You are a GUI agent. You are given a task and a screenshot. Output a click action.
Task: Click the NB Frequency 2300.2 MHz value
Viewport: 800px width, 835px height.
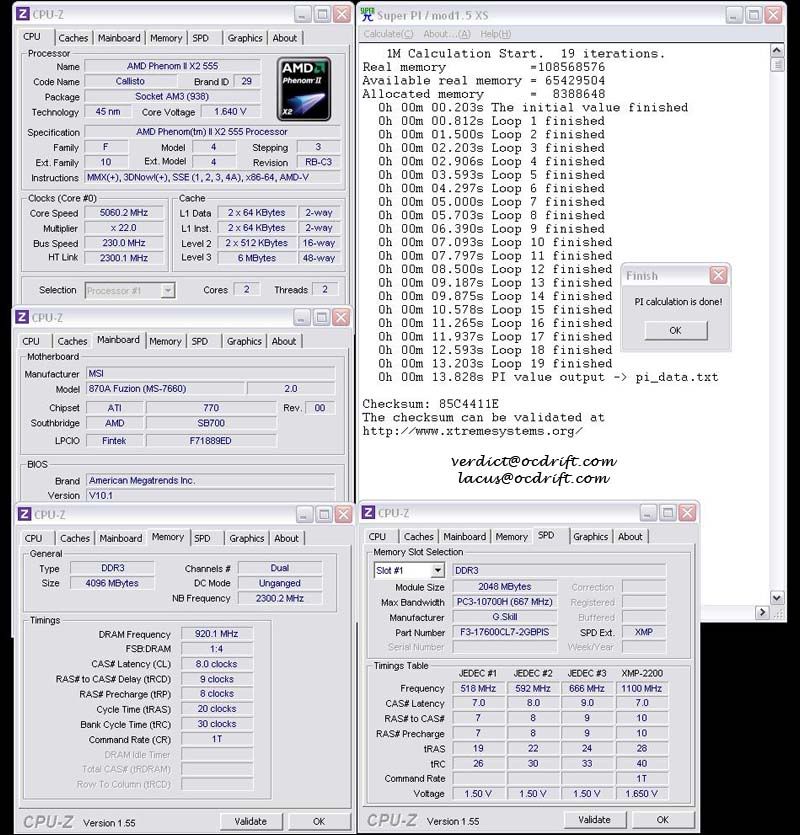(x=280, y=598)
